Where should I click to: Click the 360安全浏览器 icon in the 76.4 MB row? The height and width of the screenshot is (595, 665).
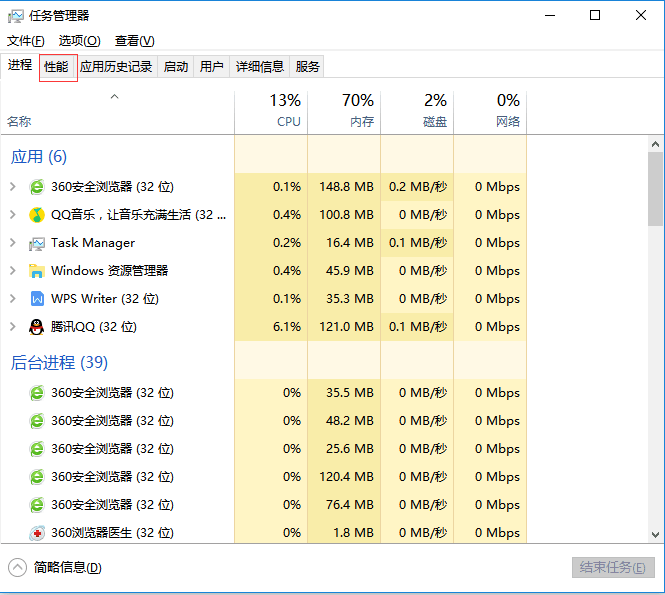pos(37,505)
